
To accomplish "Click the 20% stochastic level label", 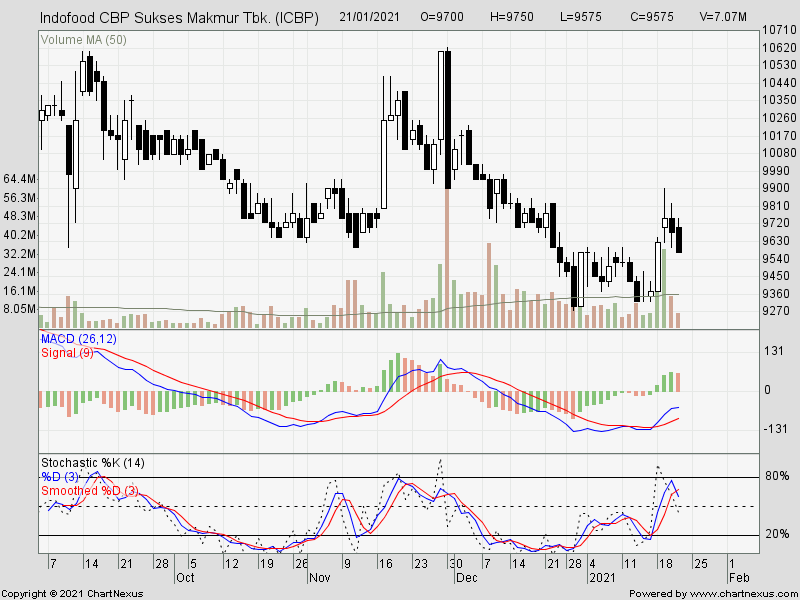I will [x=778, y=534].
